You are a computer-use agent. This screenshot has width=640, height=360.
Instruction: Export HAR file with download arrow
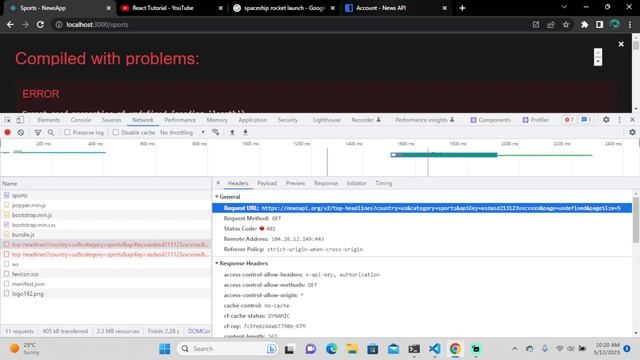click(x=245, y=132)
